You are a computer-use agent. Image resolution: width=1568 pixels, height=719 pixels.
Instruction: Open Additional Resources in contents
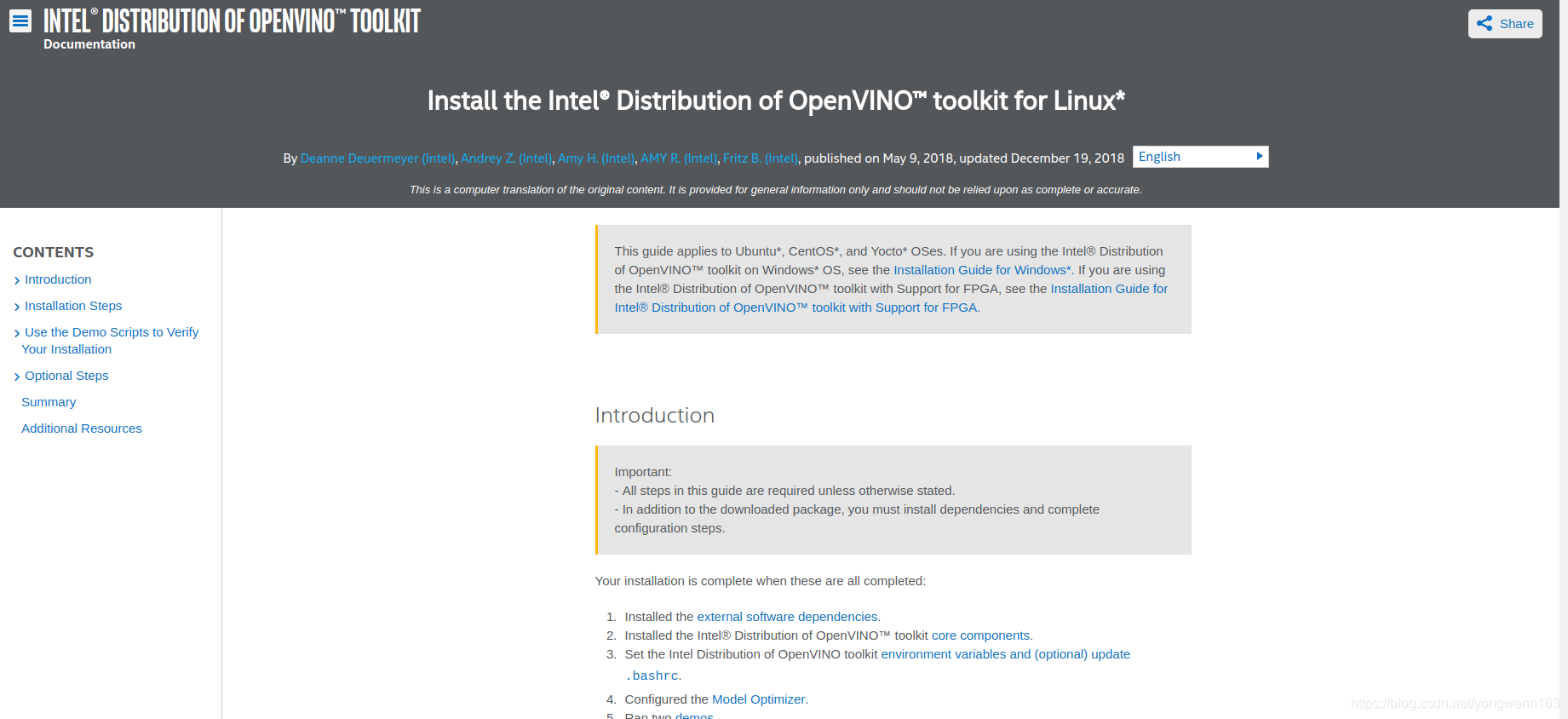coord(82,429)
